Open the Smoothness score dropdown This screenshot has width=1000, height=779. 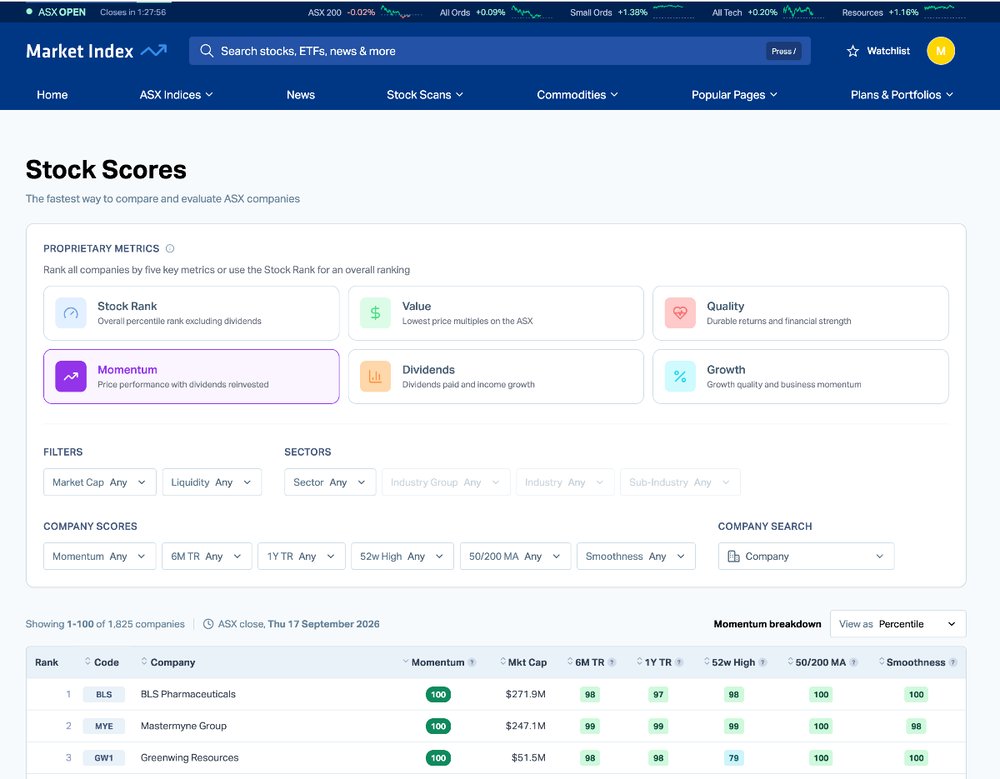(x=636, y=556)
